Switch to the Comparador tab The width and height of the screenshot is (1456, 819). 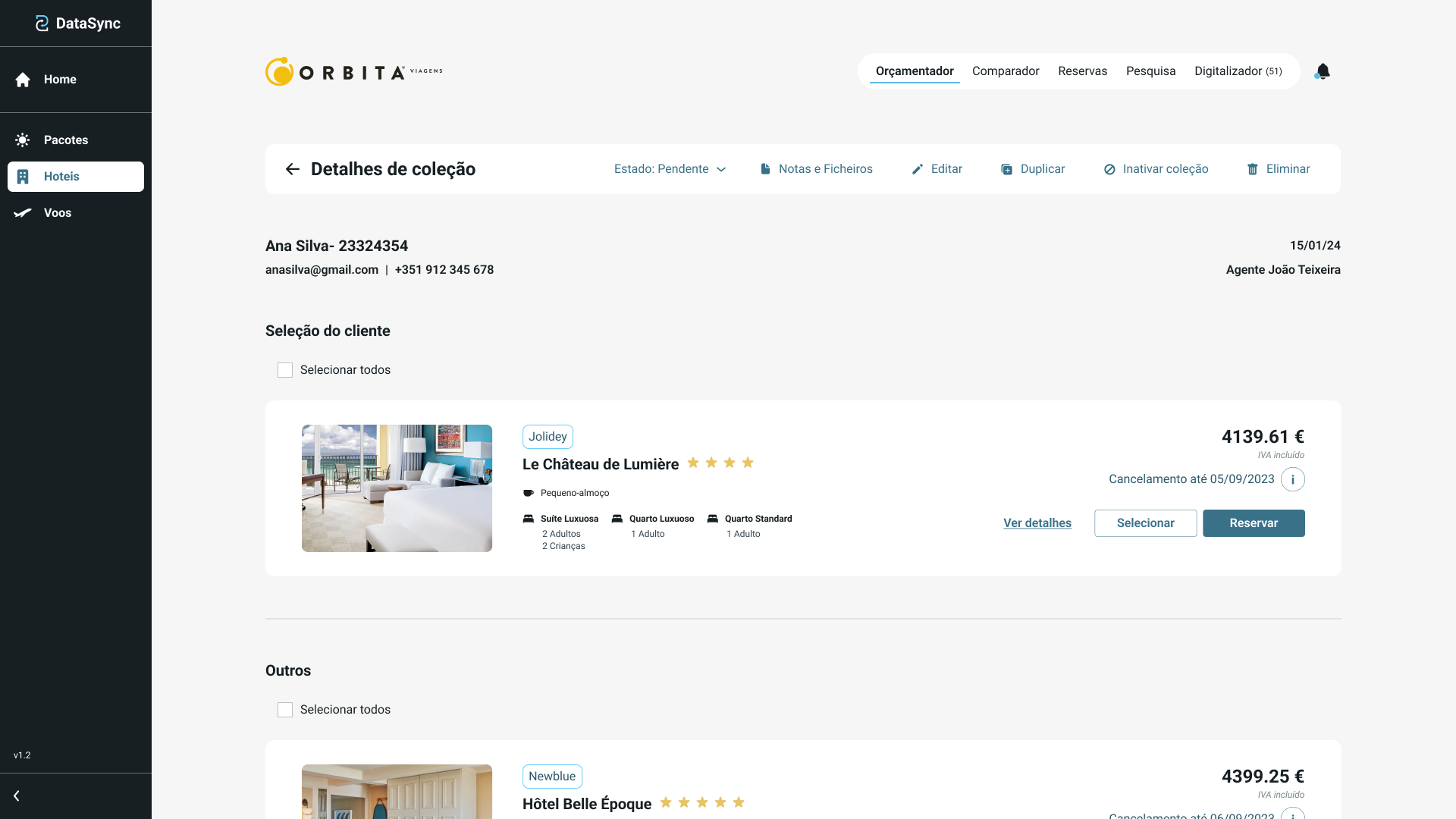tap(1006, 71)
